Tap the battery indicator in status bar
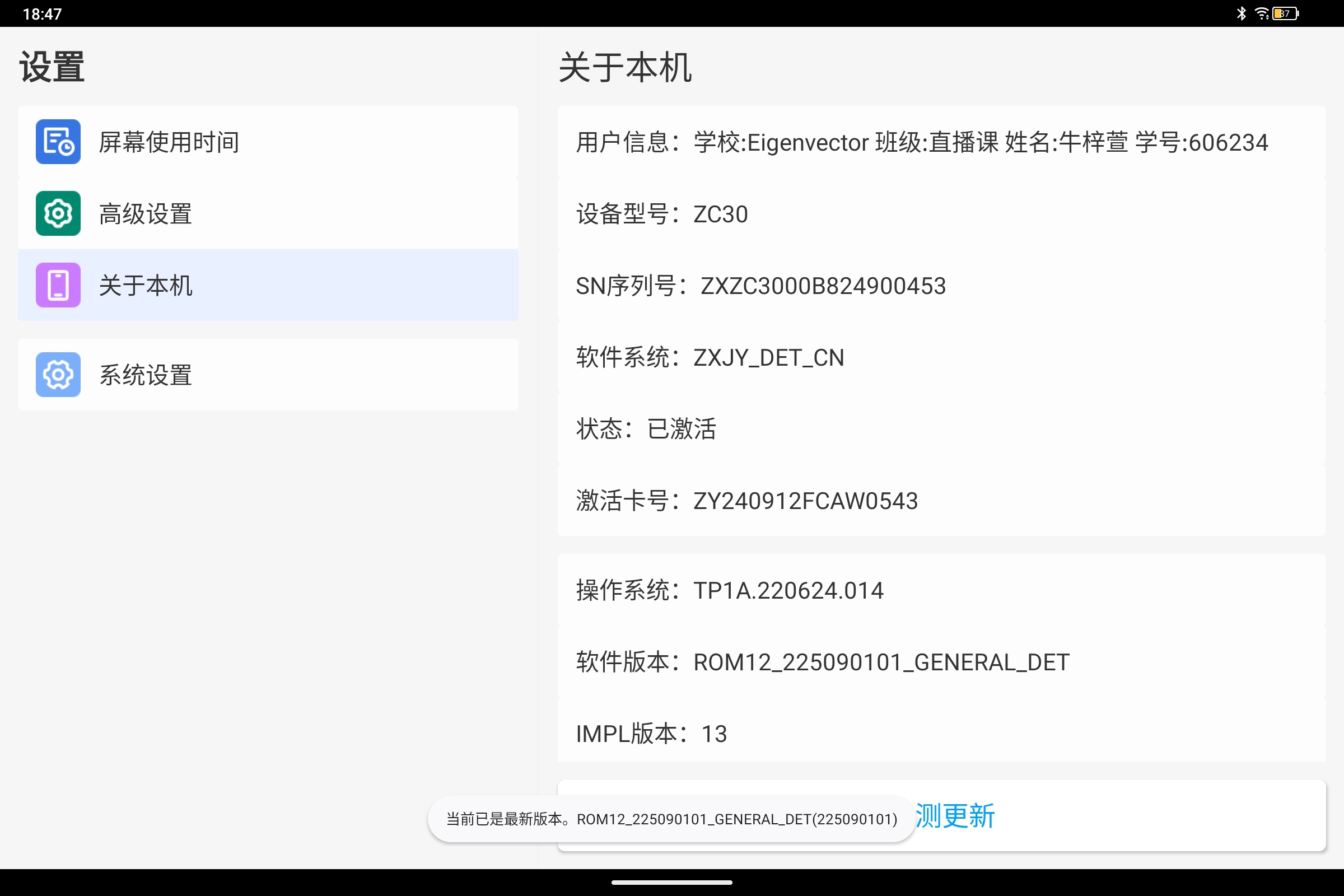The image size is (1344, 896). pyautogui.click(x=1285, y=13)
